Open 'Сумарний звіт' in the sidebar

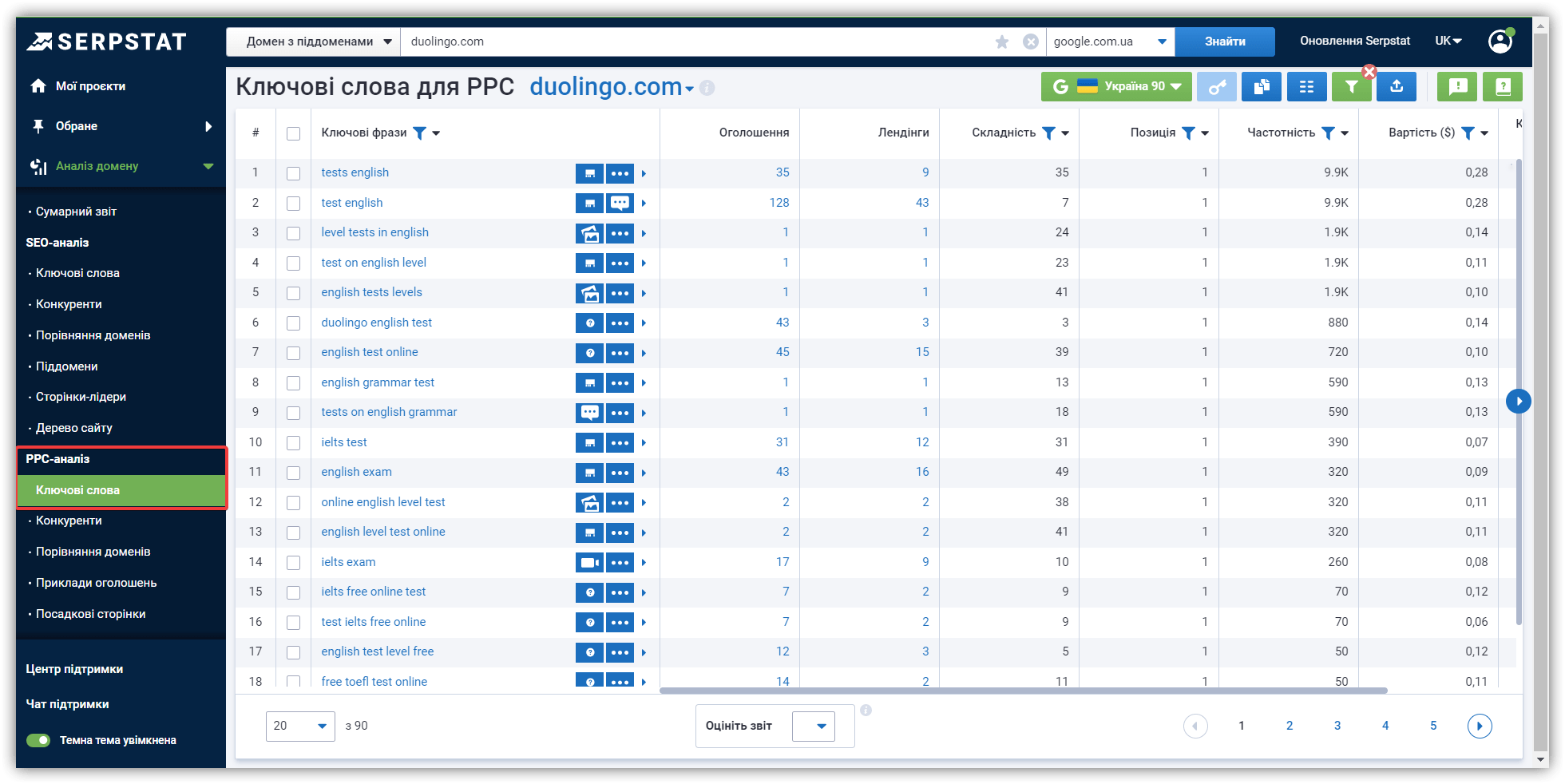(x=76, y=212)
